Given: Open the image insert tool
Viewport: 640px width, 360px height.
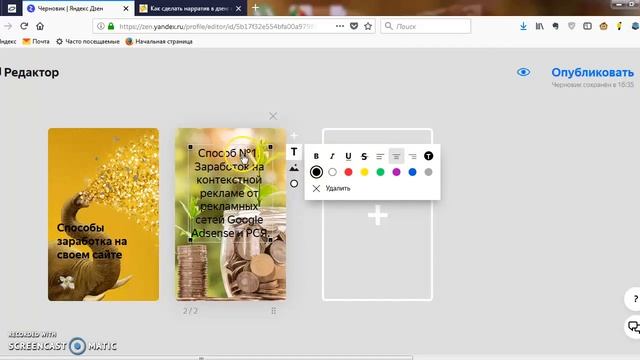Looking at the screenshot, I should pyautogui.click(x=294, y=168).
